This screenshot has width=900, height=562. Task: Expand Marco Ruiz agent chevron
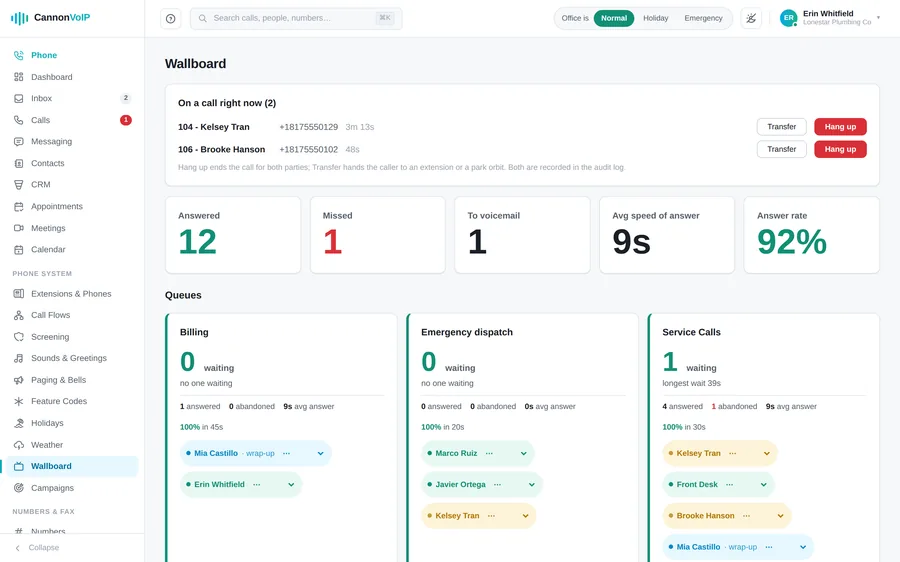(523, 454)
